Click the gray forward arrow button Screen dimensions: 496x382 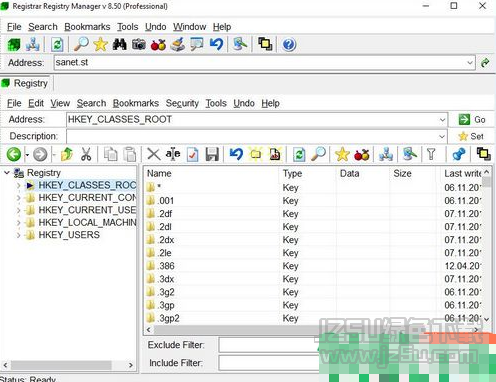pyautogui.click(x=40, y=154)
